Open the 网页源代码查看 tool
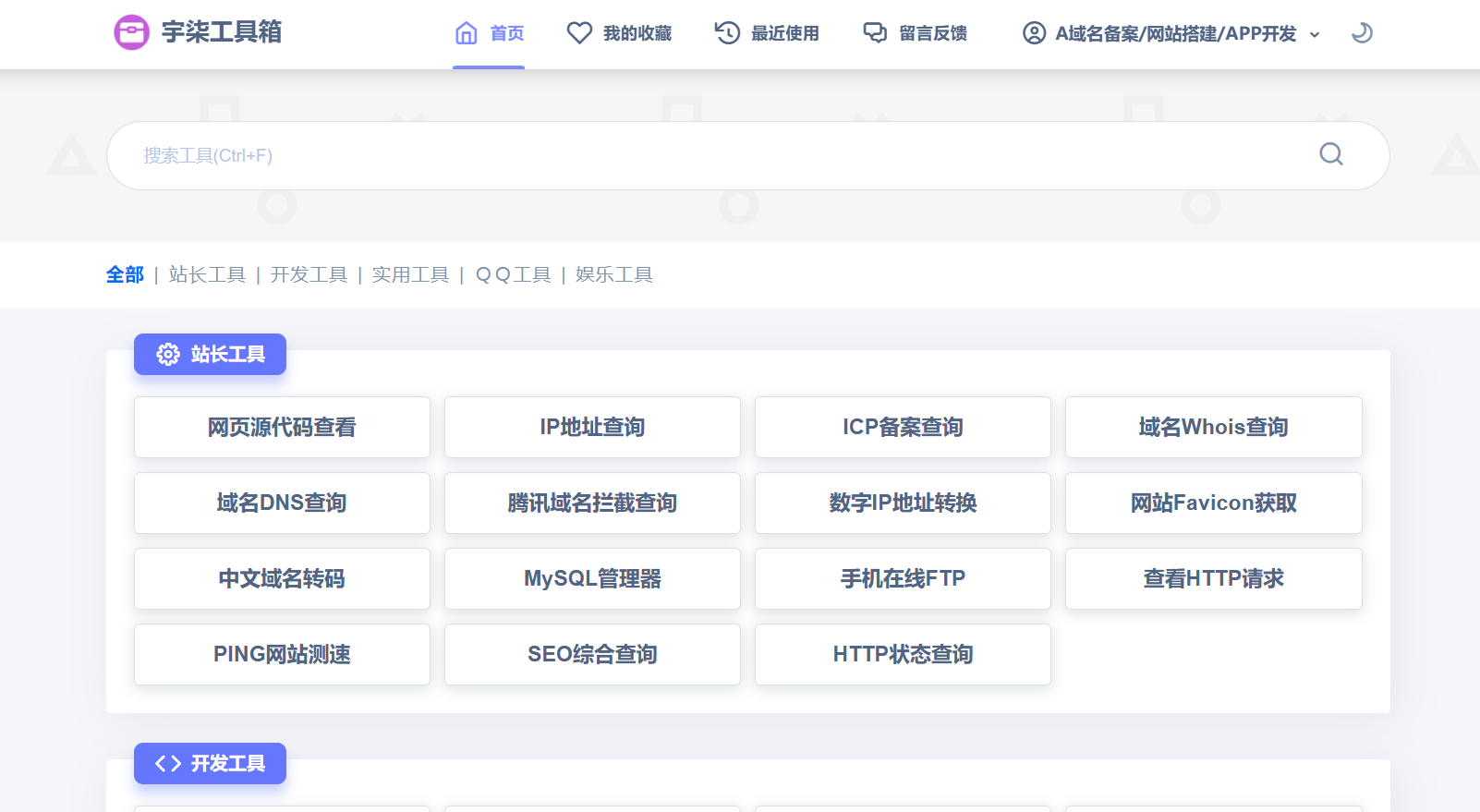 pos(282,427)
